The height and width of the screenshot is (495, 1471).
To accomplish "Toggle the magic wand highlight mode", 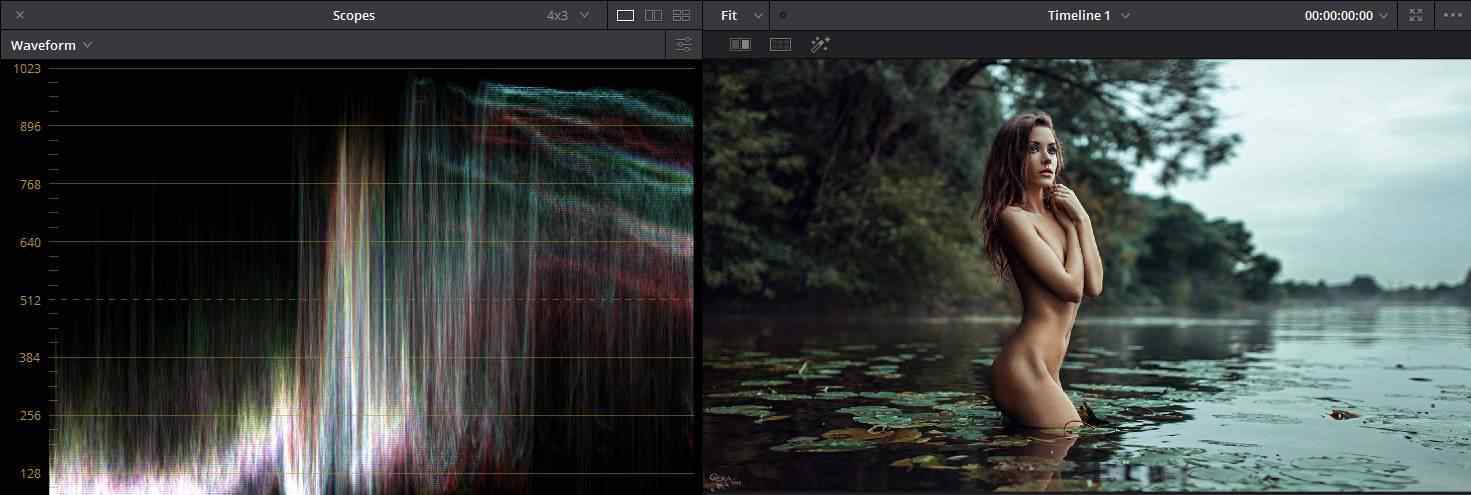I will [820, 44].
